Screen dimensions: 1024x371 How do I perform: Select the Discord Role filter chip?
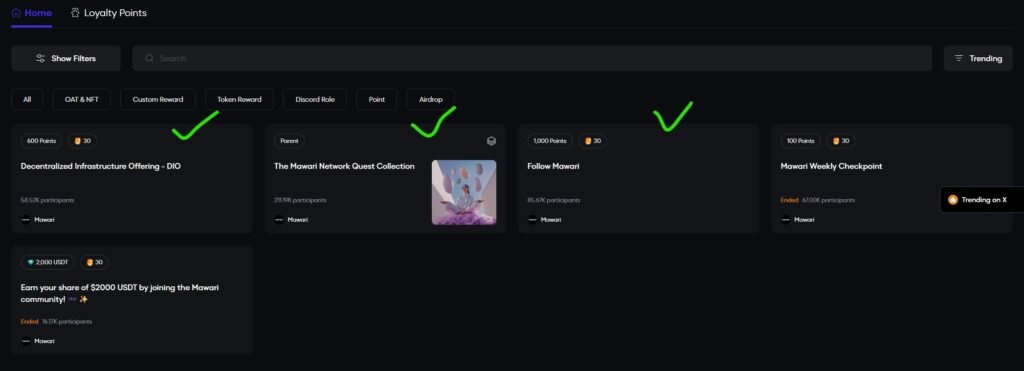[x=315, y=99]
